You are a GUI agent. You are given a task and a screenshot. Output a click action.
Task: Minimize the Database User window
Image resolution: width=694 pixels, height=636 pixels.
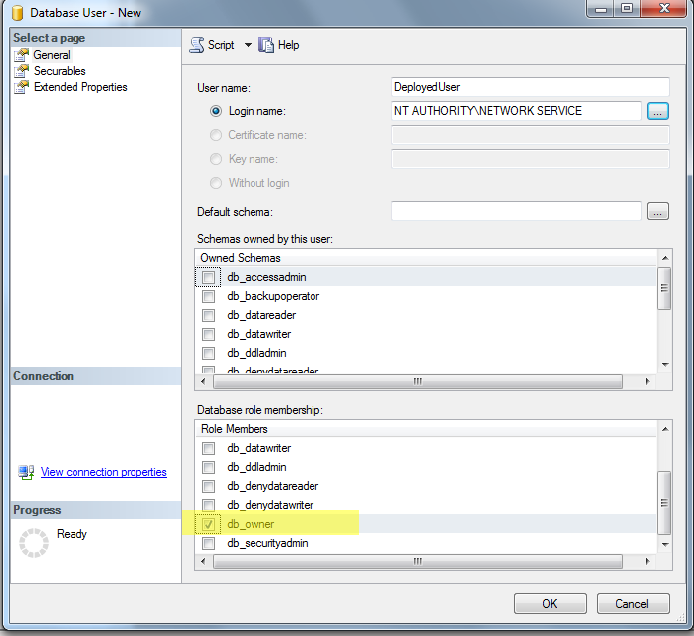pyautogui.click(x=600, y=9)
